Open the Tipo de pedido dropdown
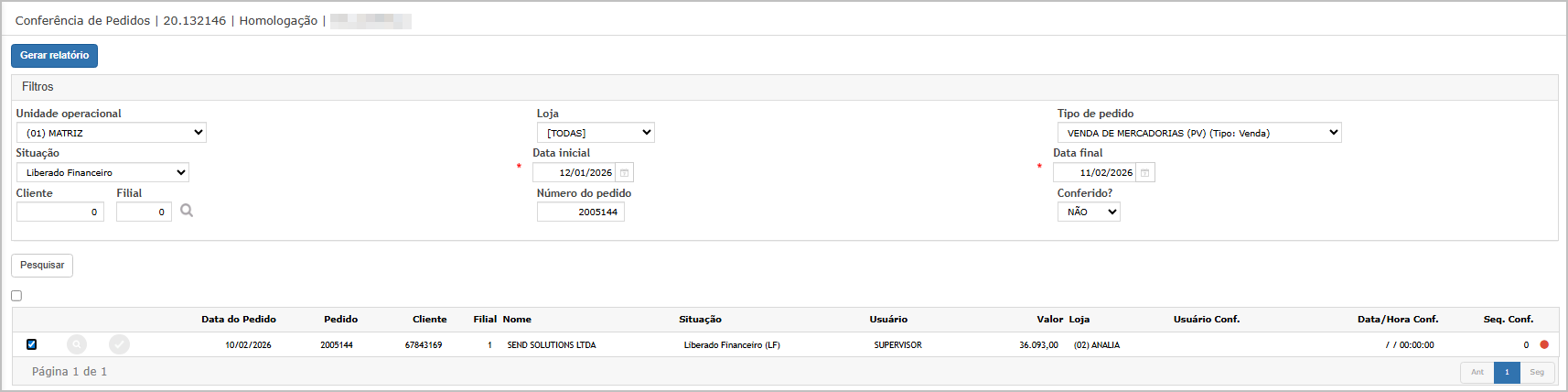Screen dimensions: 1568x392 [x=1198, y=133]
